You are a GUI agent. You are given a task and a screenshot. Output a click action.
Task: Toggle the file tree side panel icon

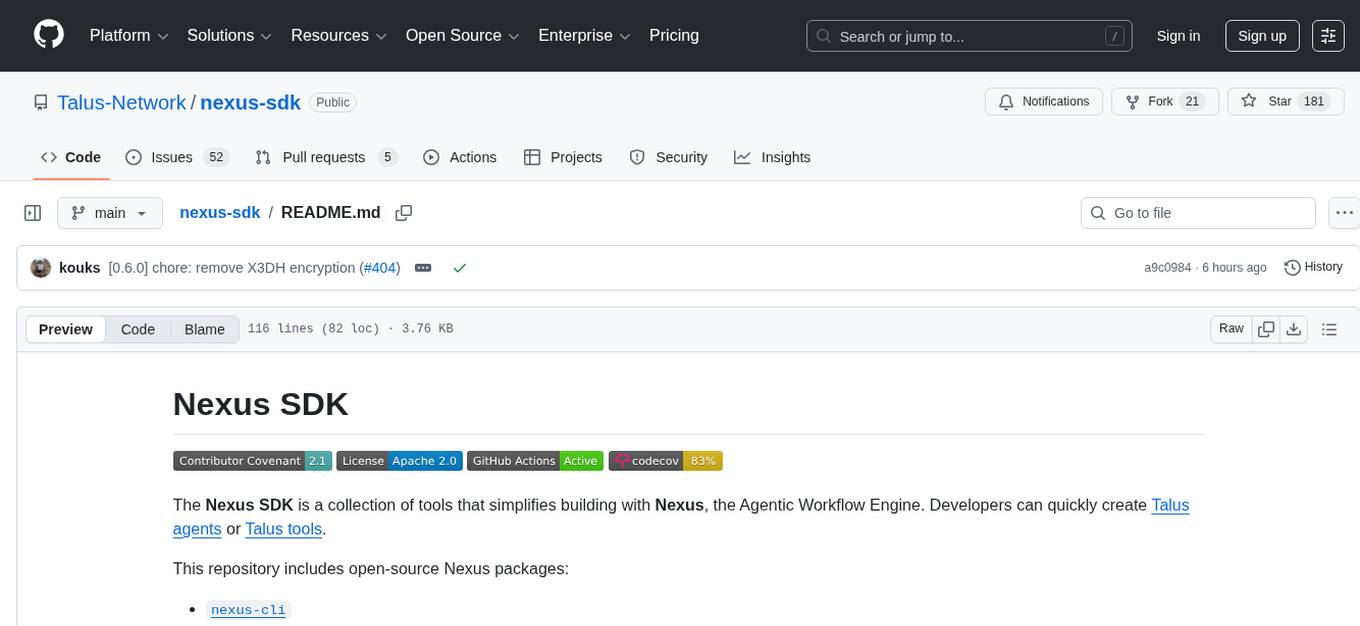click(32, 212)
